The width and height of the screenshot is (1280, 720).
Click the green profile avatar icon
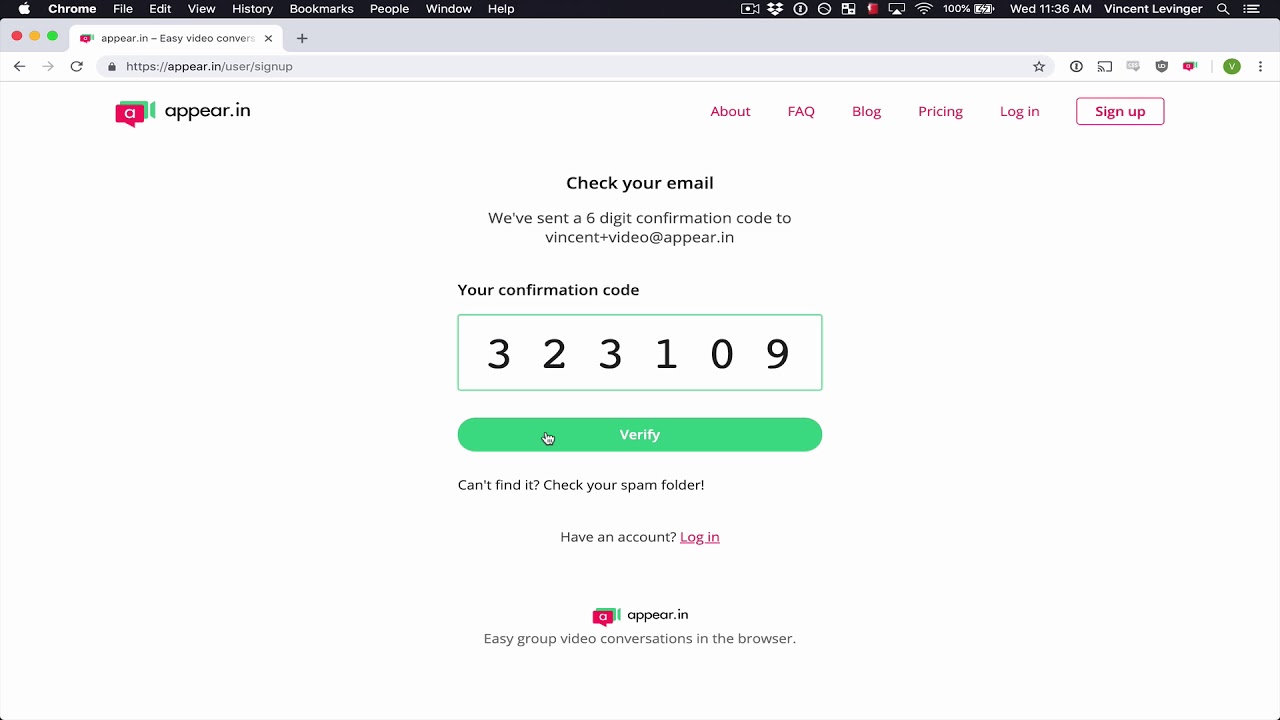(1232, 66)
